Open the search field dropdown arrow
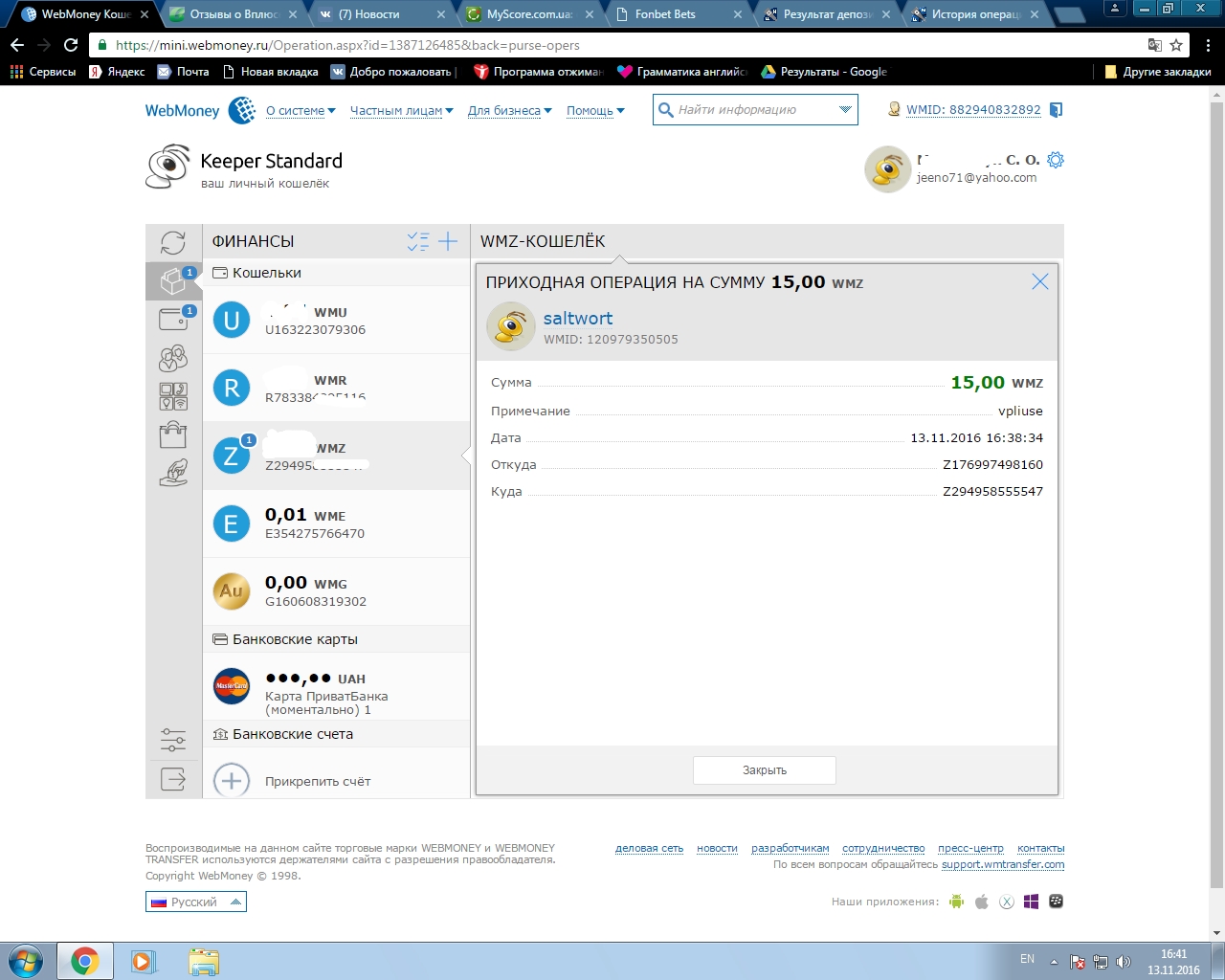This screenshot has width=1225, height=980. [x=845, y=110]
